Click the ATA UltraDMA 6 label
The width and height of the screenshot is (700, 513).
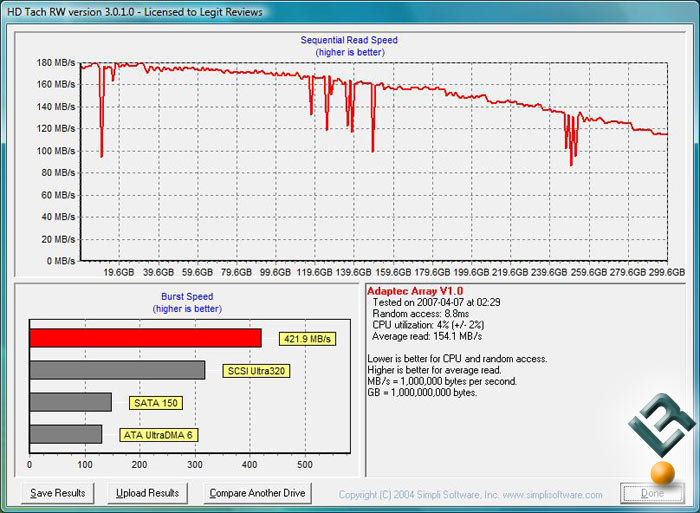(158, 435)
